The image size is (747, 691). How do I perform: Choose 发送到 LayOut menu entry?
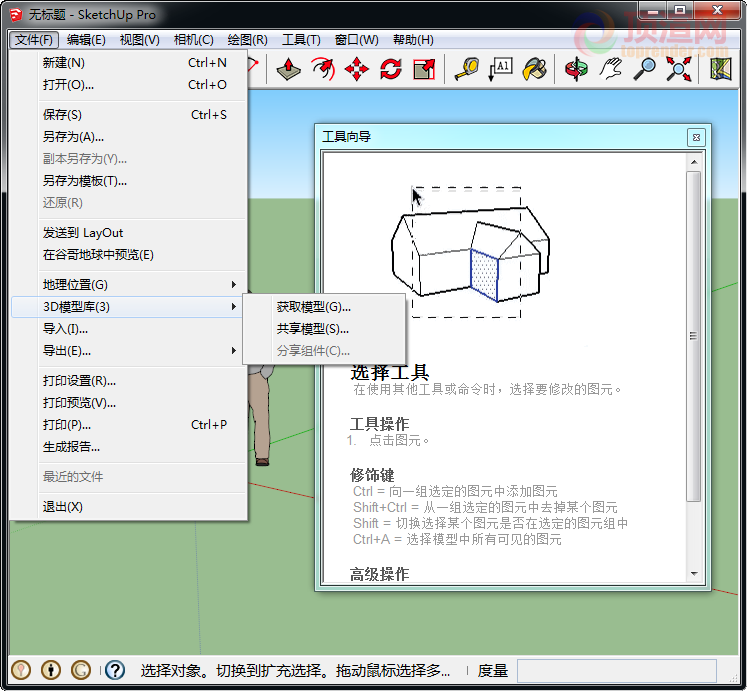click(x=128, y=233)
